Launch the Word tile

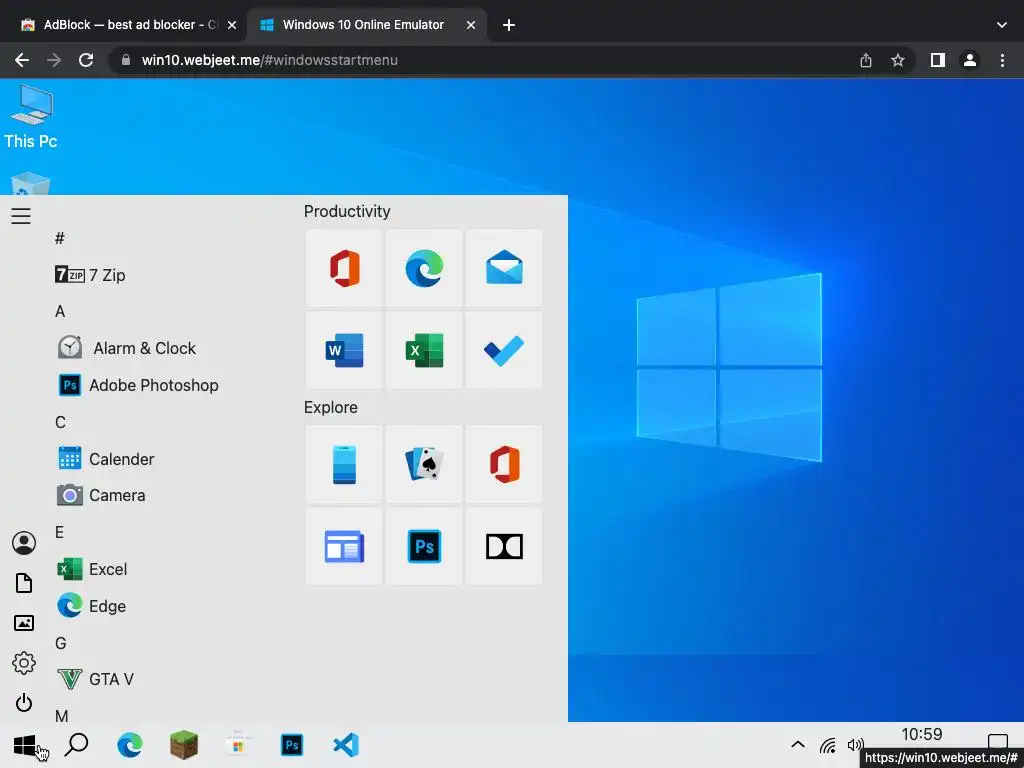[344, 350]
